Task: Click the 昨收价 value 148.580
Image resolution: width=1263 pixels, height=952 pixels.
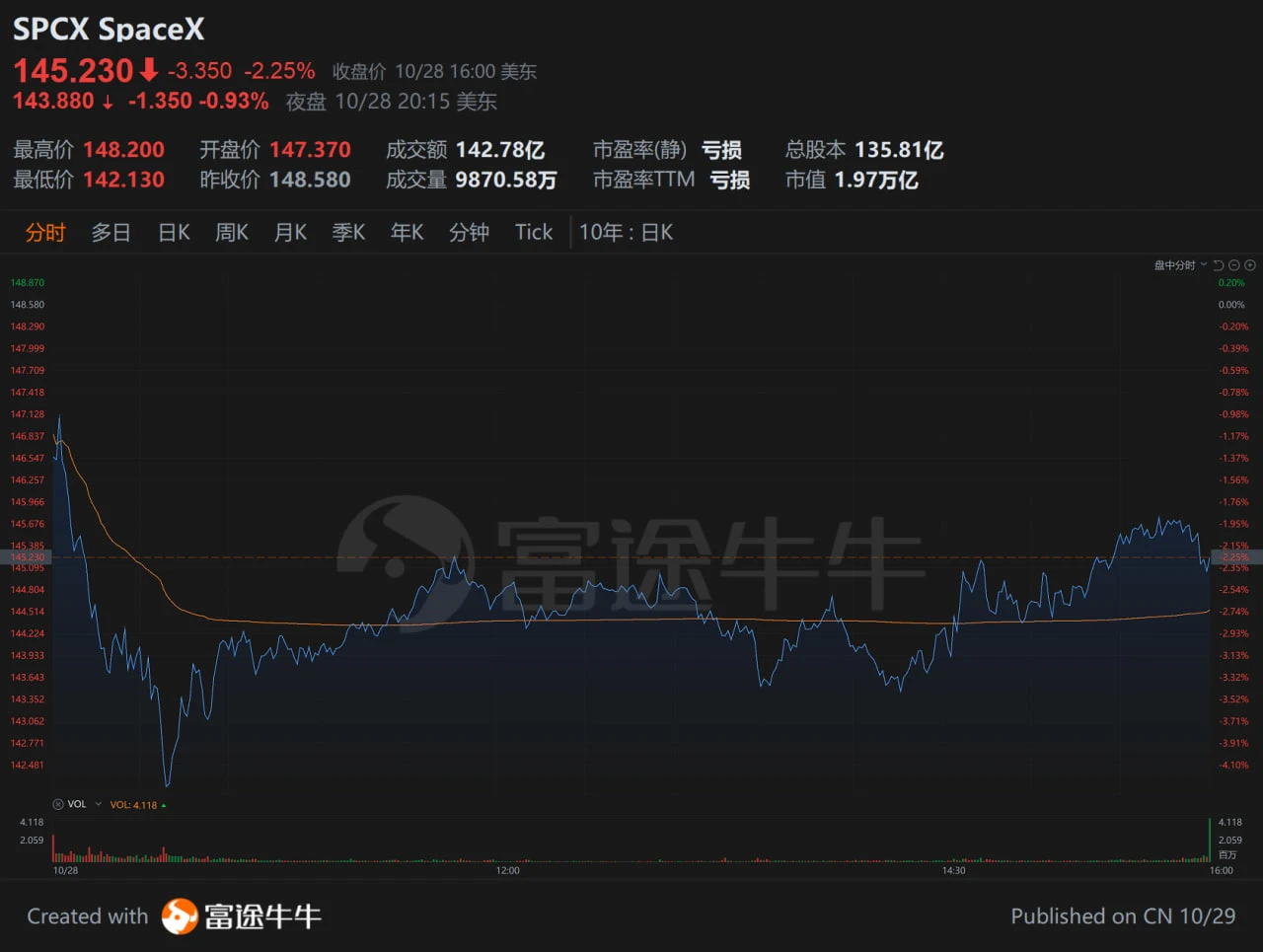Action: pos(310,180)
